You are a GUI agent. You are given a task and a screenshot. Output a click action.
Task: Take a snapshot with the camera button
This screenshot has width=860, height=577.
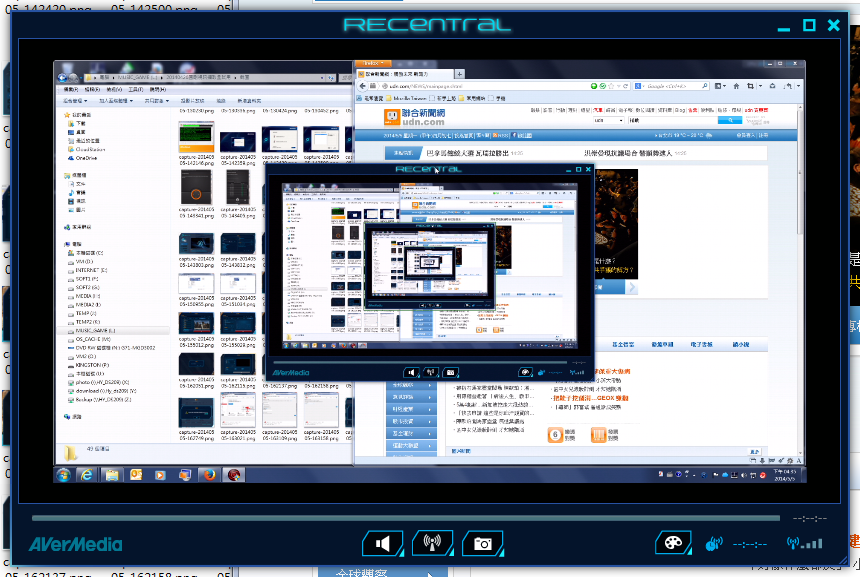pos(483,544)
